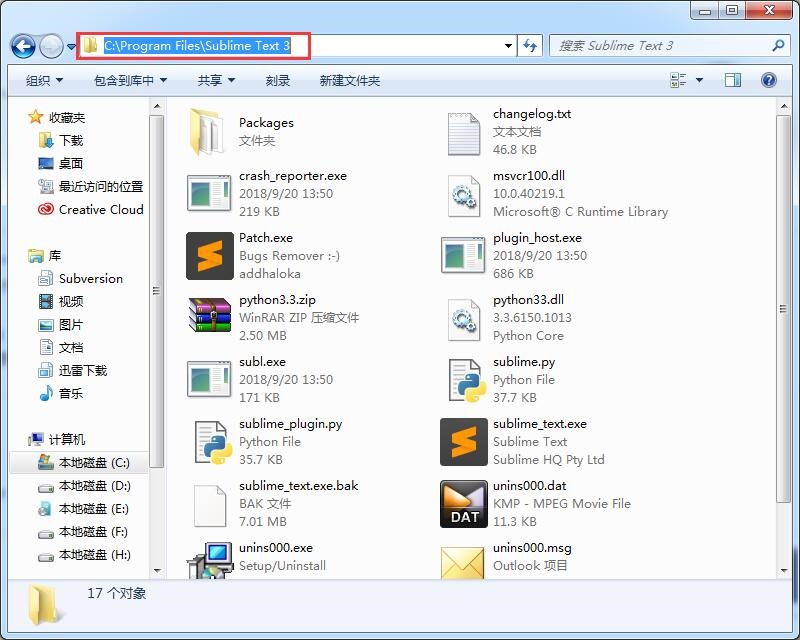Select the changelog.txt document icon

click(464, 134)
